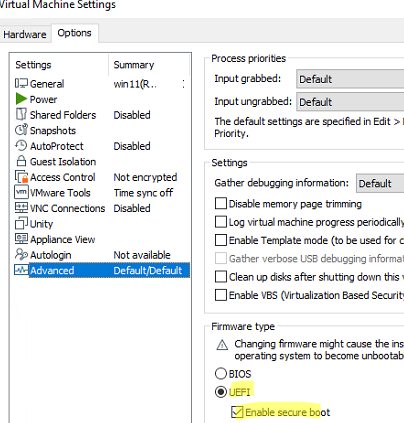Image resolution: width=404 pixels, height=423 pixels.
Task: Select General in the settings list
Action: pyautogui.click(x=102, y=83)
